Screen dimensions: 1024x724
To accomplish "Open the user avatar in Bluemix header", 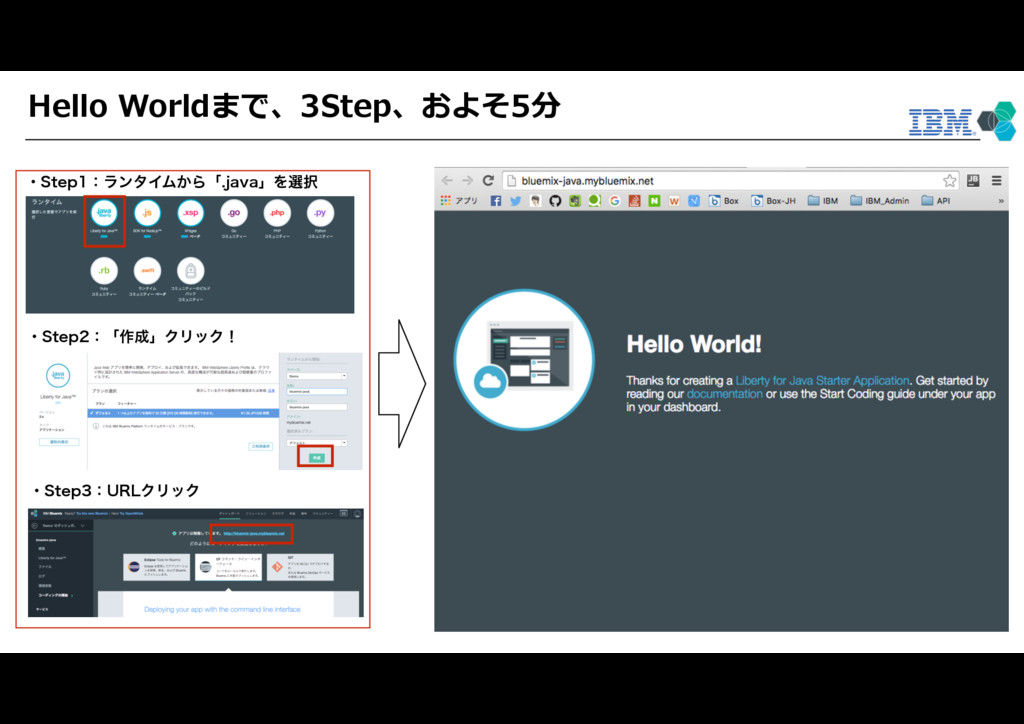I will click(x=357, y=514).
